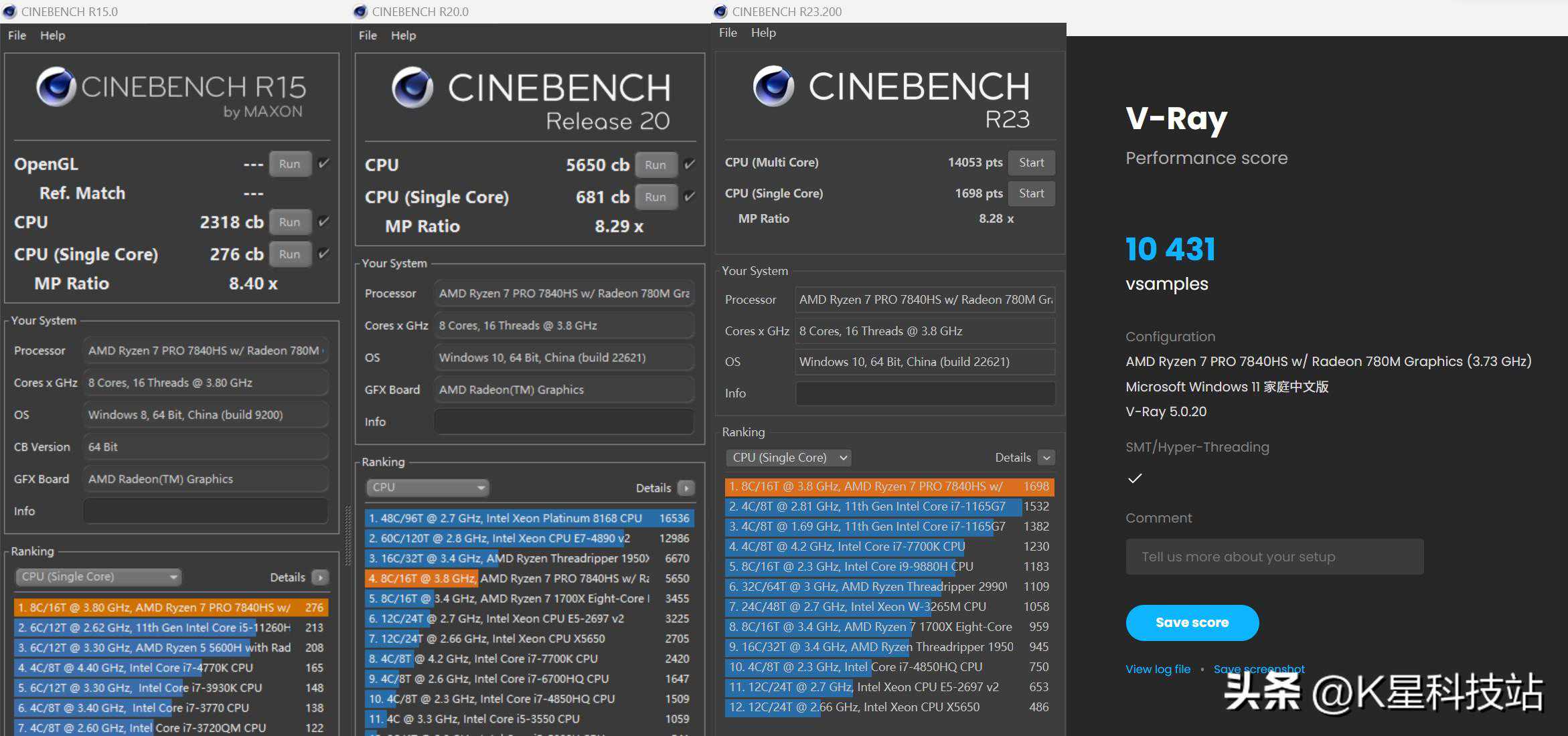Open R15 CPU (Single Core) ranking dropdown
Screen dimensions: 1568x736
point(98,577)
